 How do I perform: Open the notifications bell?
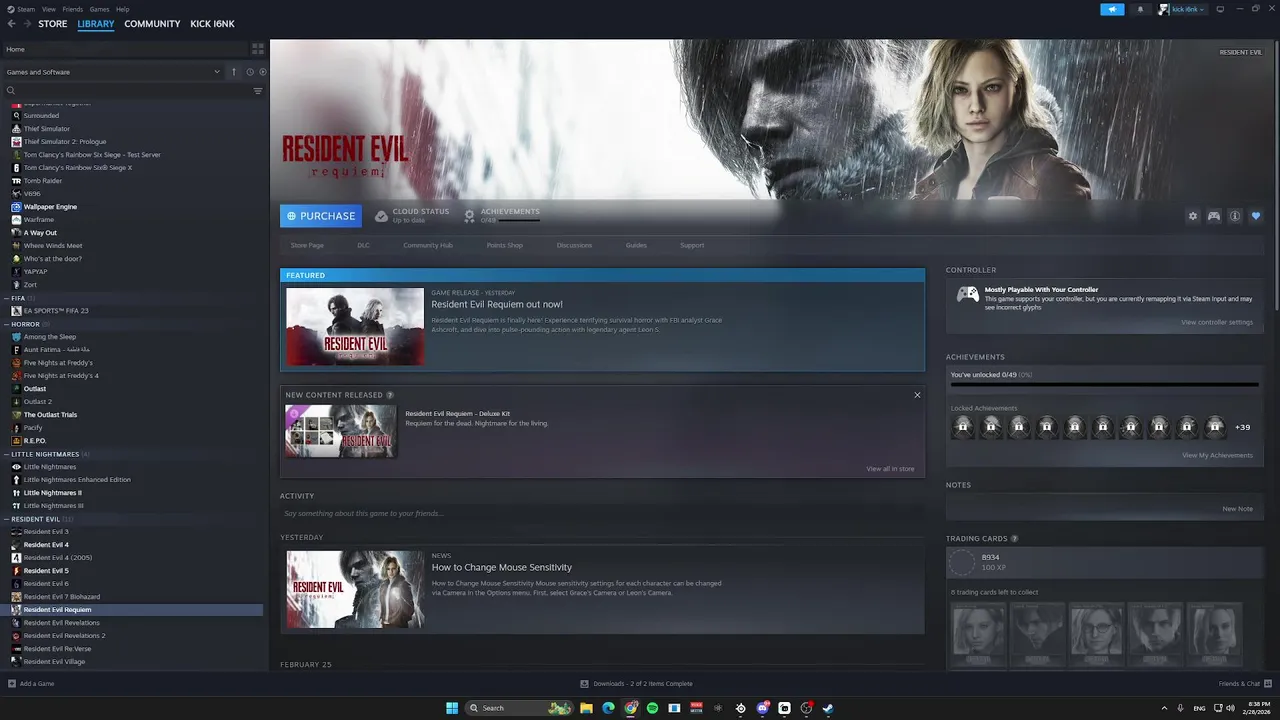1140,9
